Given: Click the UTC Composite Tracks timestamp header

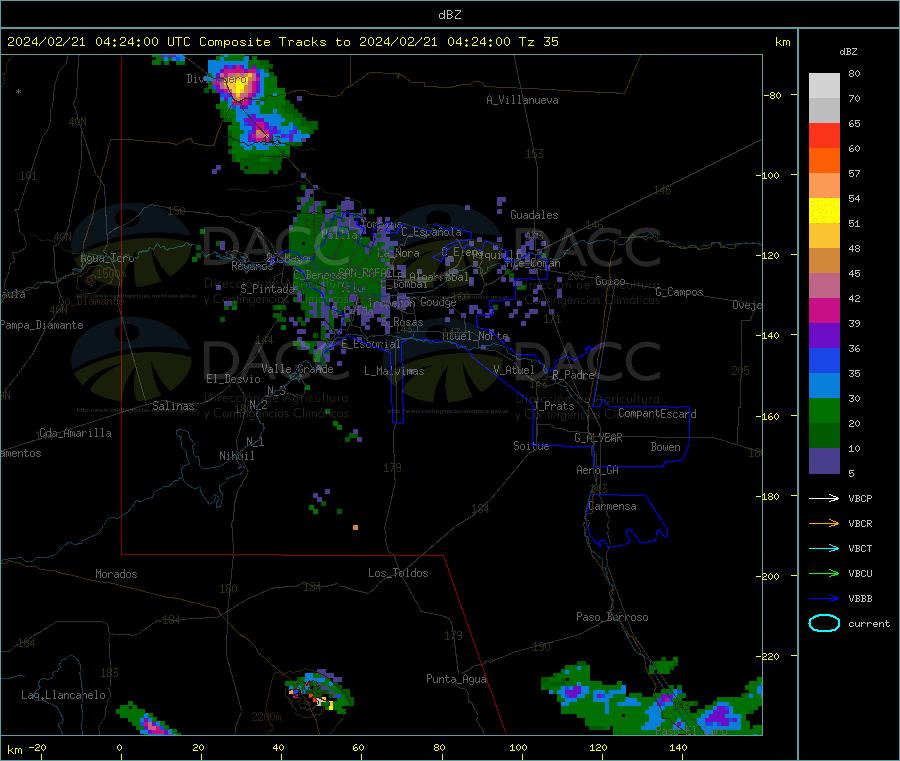Looking at the screenshot, I should [x=282, y=42].
